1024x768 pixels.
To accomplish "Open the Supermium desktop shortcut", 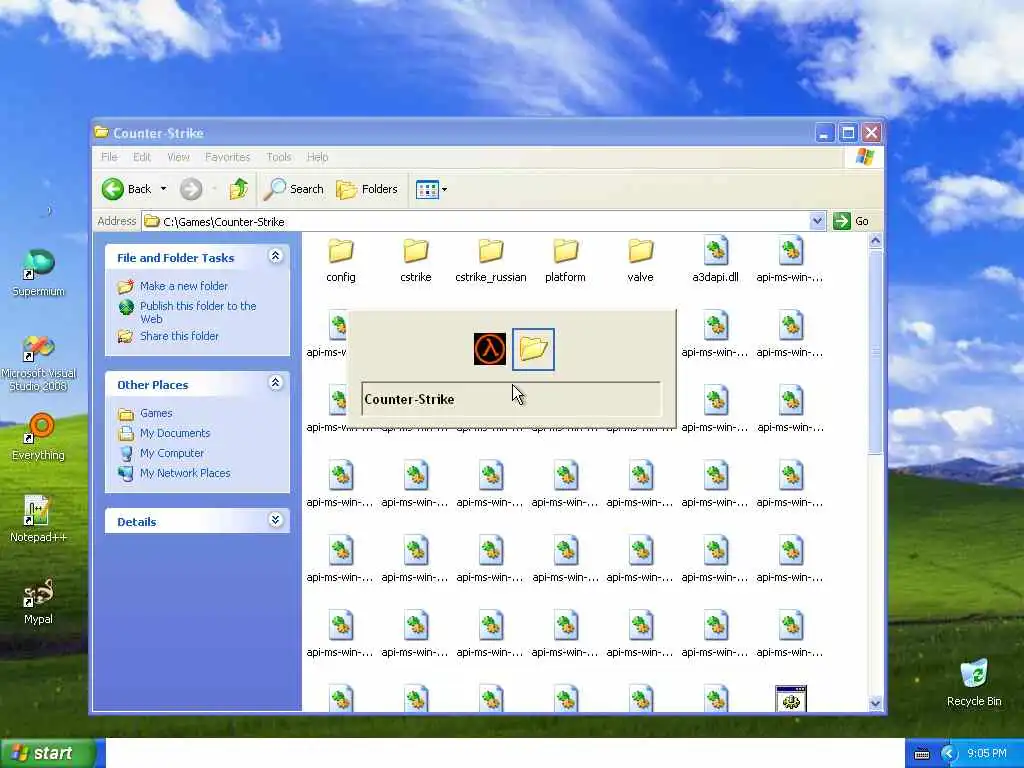I will [38, 273].
